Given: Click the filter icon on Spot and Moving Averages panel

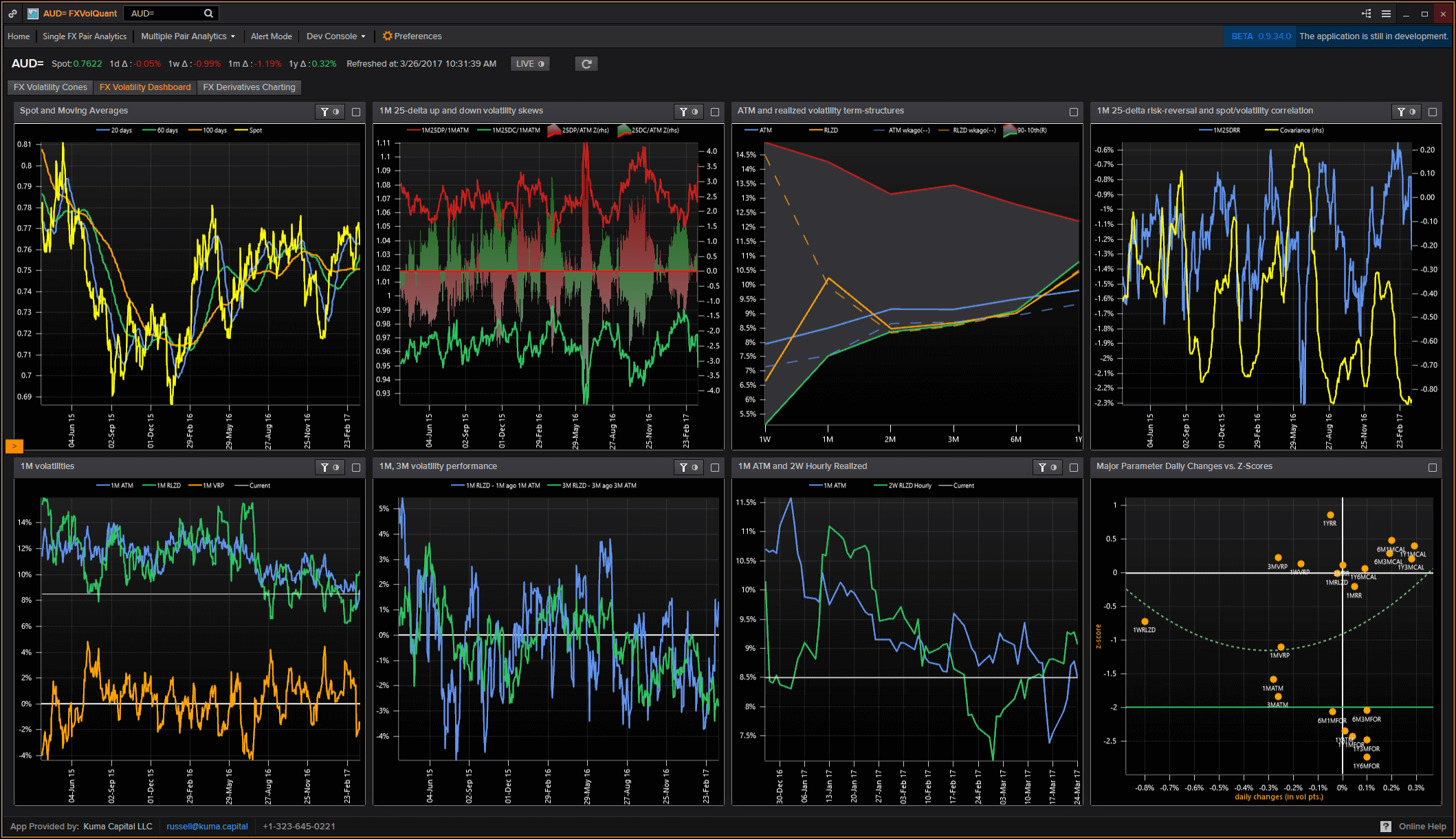Looking at the screenshot, I should 324,111.
